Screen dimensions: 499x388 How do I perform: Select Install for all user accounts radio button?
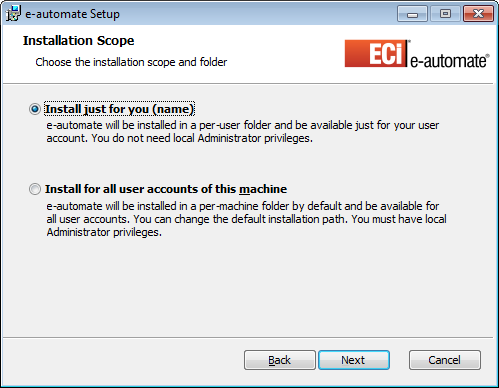(x=35, y=189)
